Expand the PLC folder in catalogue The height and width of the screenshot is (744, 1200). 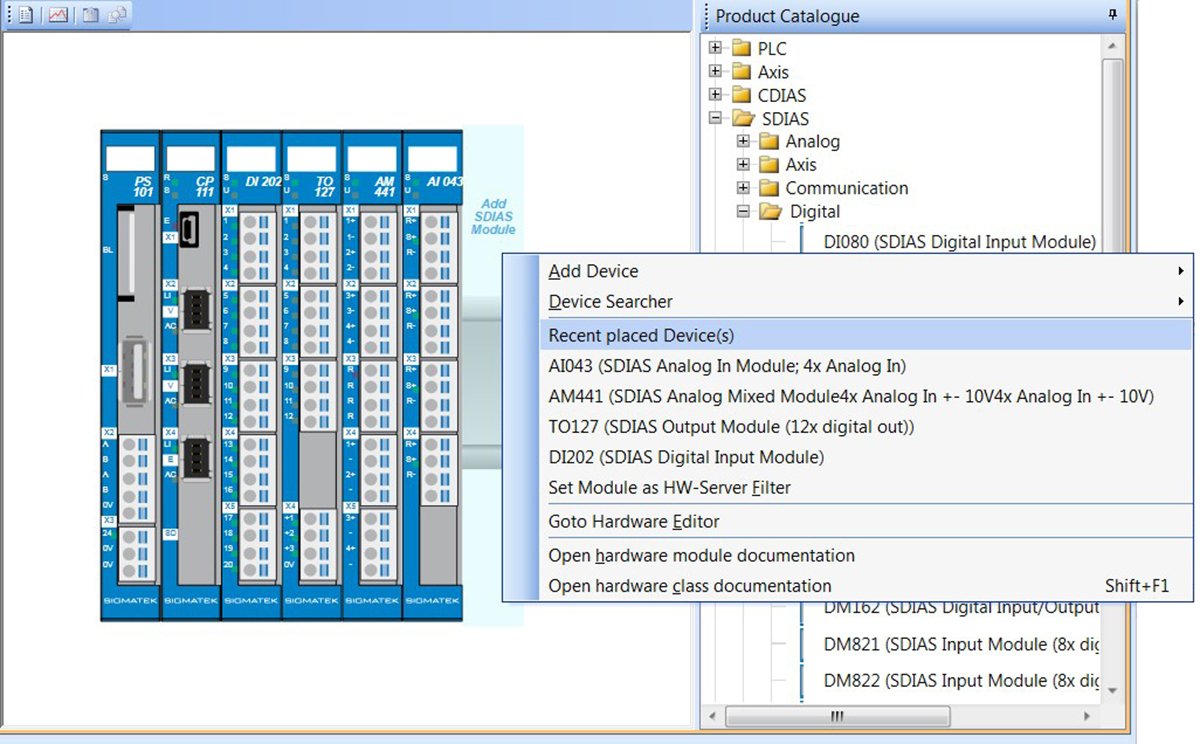coord(715,48)
